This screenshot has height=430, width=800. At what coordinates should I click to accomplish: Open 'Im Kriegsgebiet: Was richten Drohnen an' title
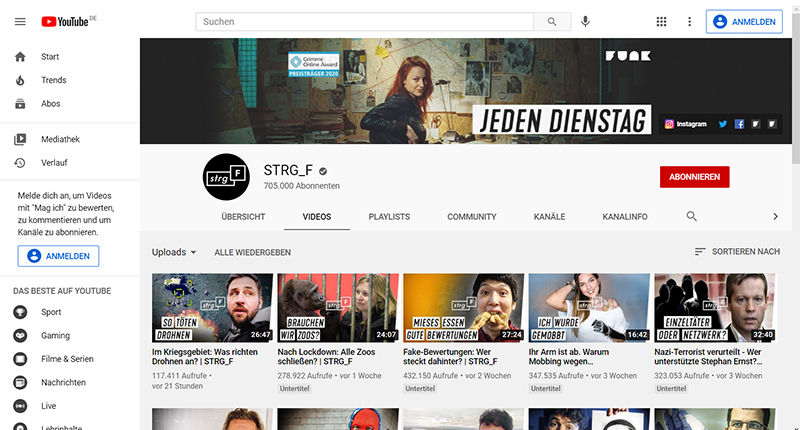pyautogui.click(x=205, y=357)
